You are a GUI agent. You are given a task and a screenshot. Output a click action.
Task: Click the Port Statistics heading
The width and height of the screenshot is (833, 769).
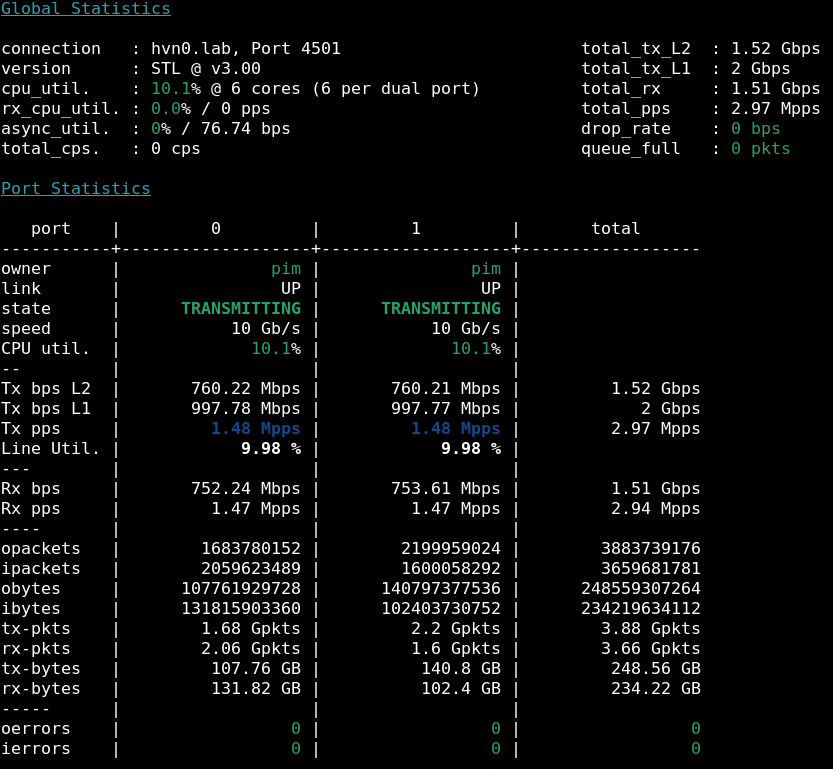coord(76,189)
